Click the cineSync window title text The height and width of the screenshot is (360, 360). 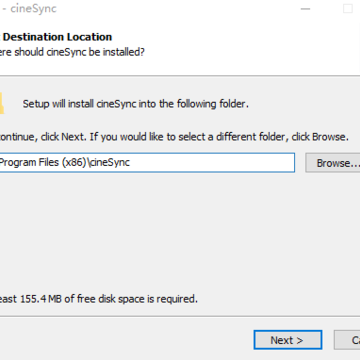point(33,9)
